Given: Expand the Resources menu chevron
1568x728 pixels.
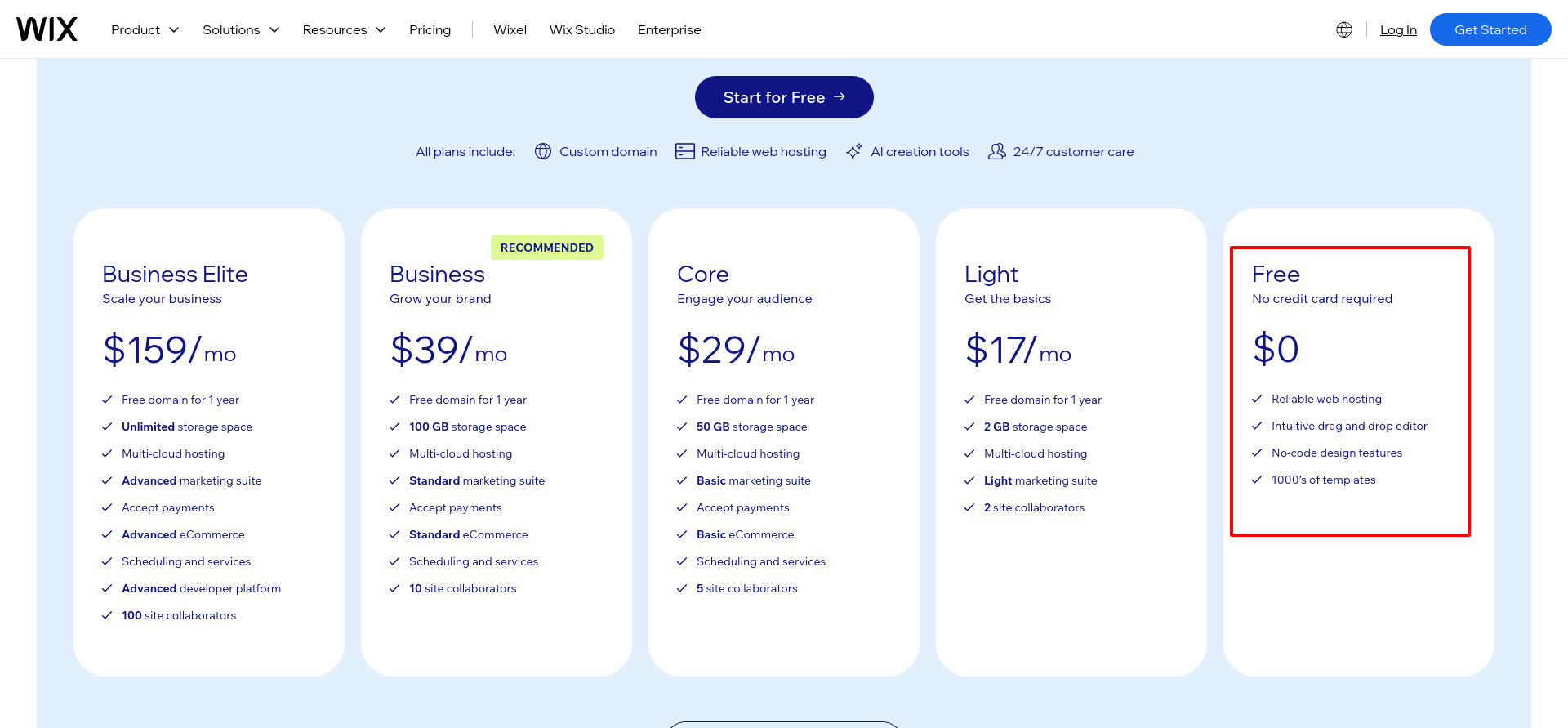Looking at the screenshot, I should click(x=381, y=30).
